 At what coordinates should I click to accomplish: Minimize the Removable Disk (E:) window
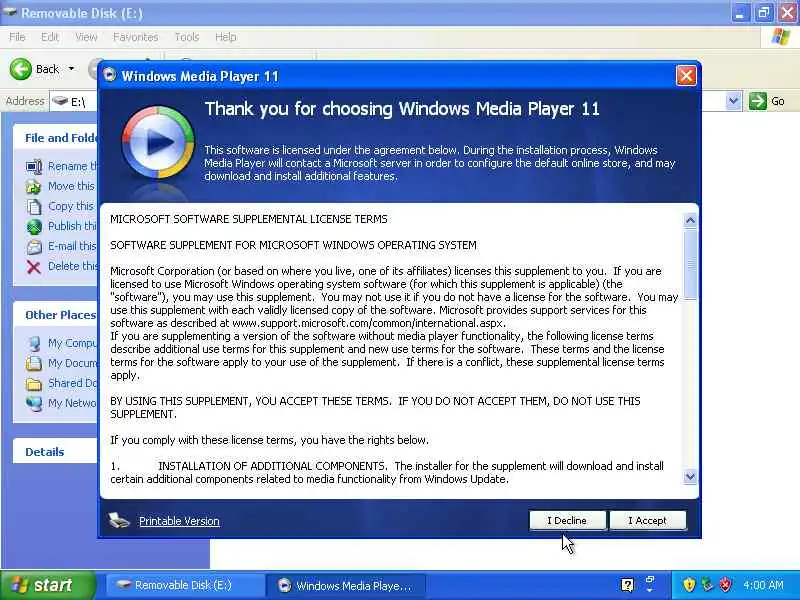[x=739, y=13]
